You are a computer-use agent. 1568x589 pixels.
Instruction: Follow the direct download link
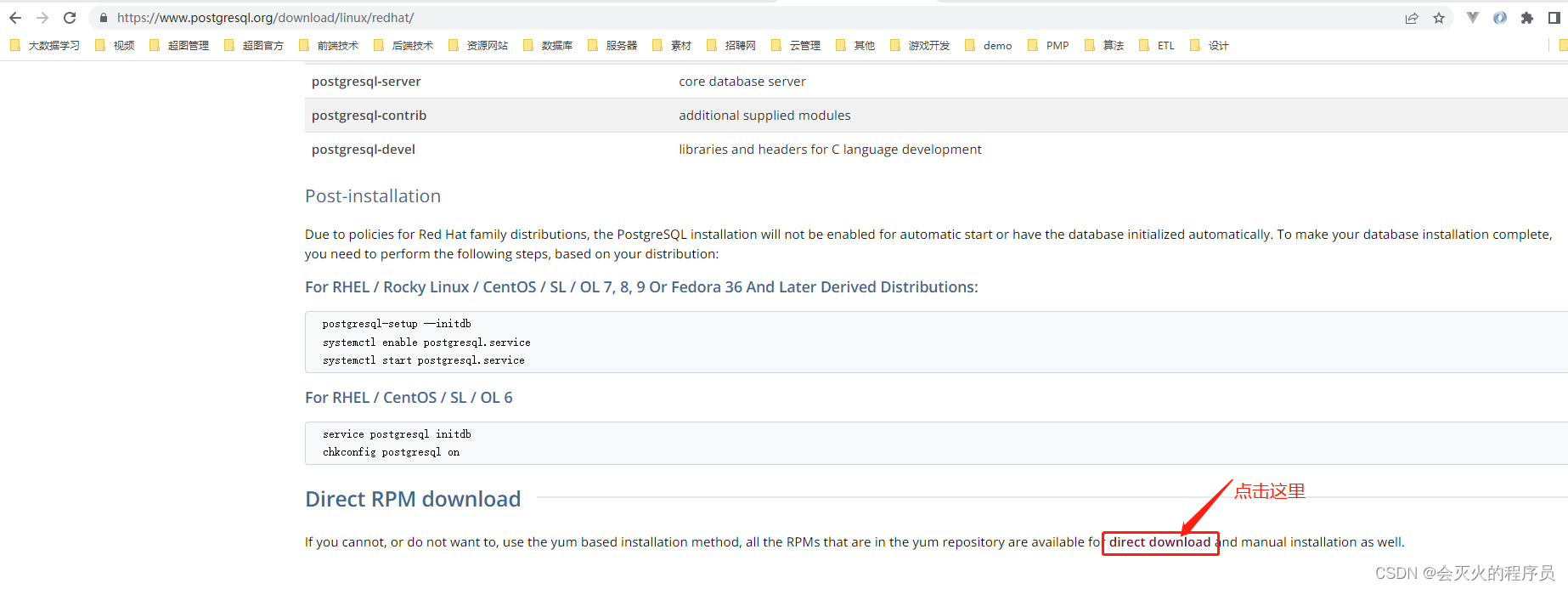[x=1159, y=542]
